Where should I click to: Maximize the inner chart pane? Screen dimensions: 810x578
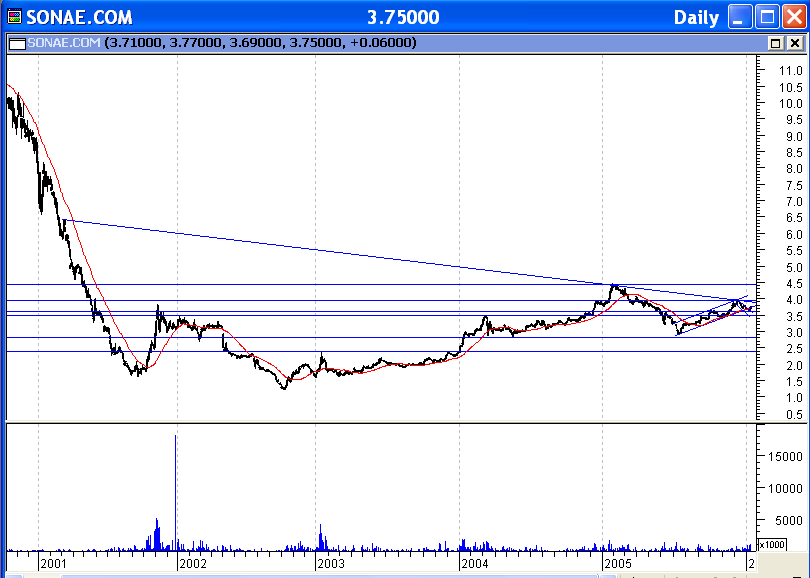click(775, 43)
